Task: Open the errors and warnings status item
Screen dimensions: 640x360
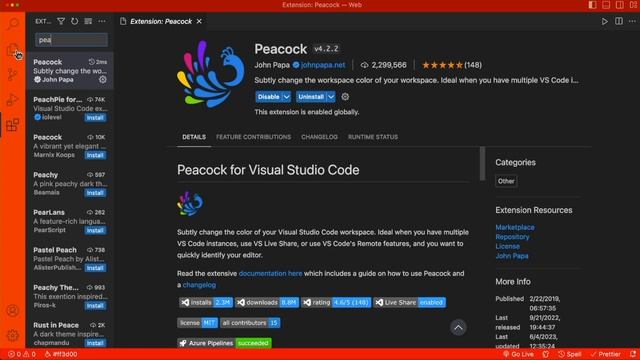Action: tap(22, 354)
